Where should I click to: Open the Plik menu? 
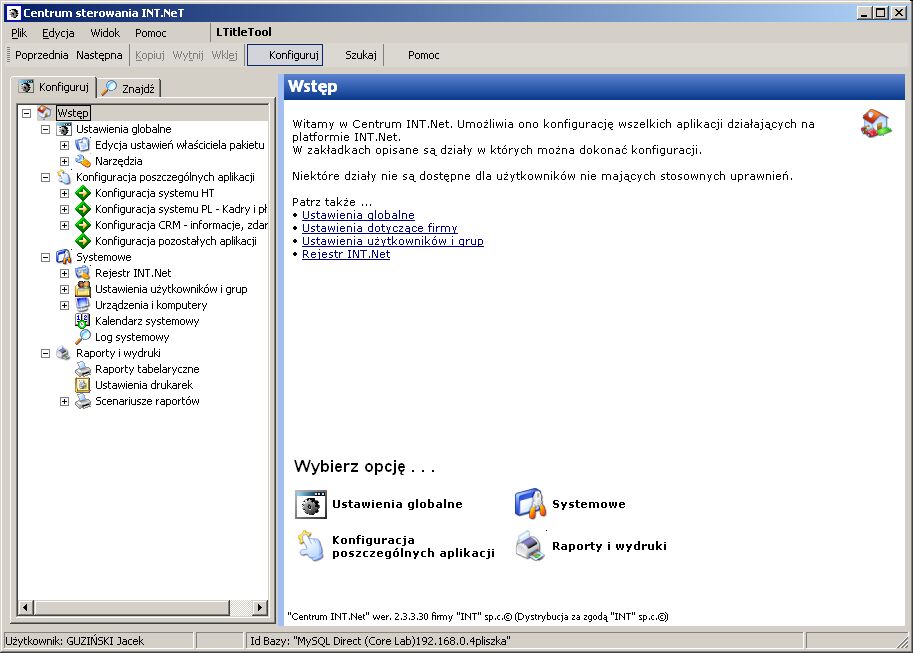pyautogui.click(x=19, y=33)
